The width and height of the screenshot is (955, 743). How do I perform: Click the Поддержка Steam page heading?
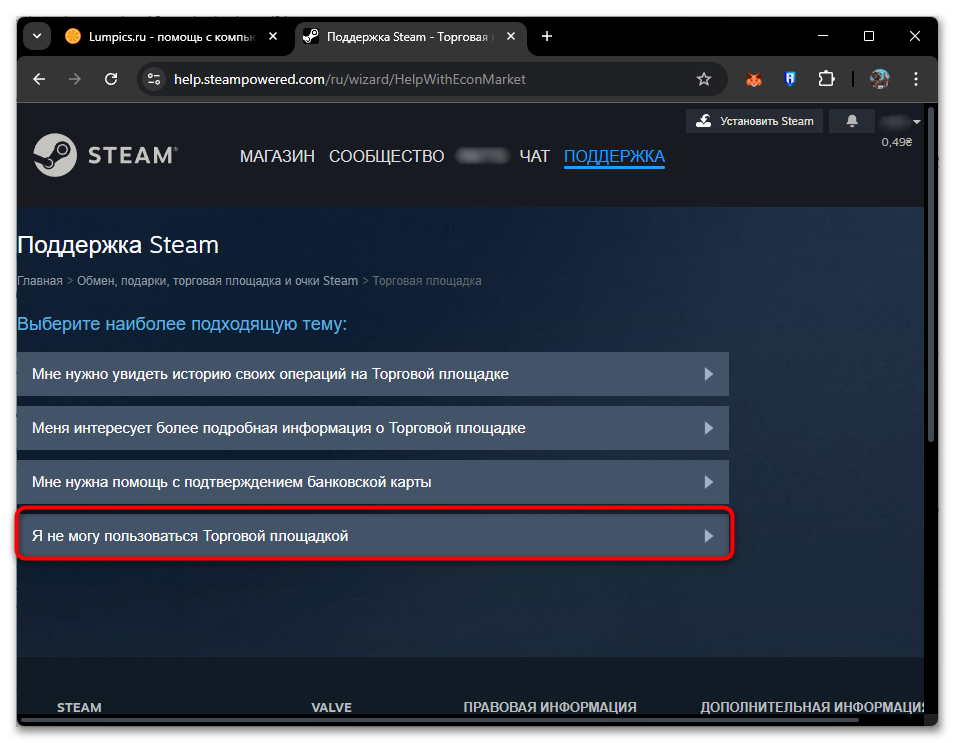[118, 245]
